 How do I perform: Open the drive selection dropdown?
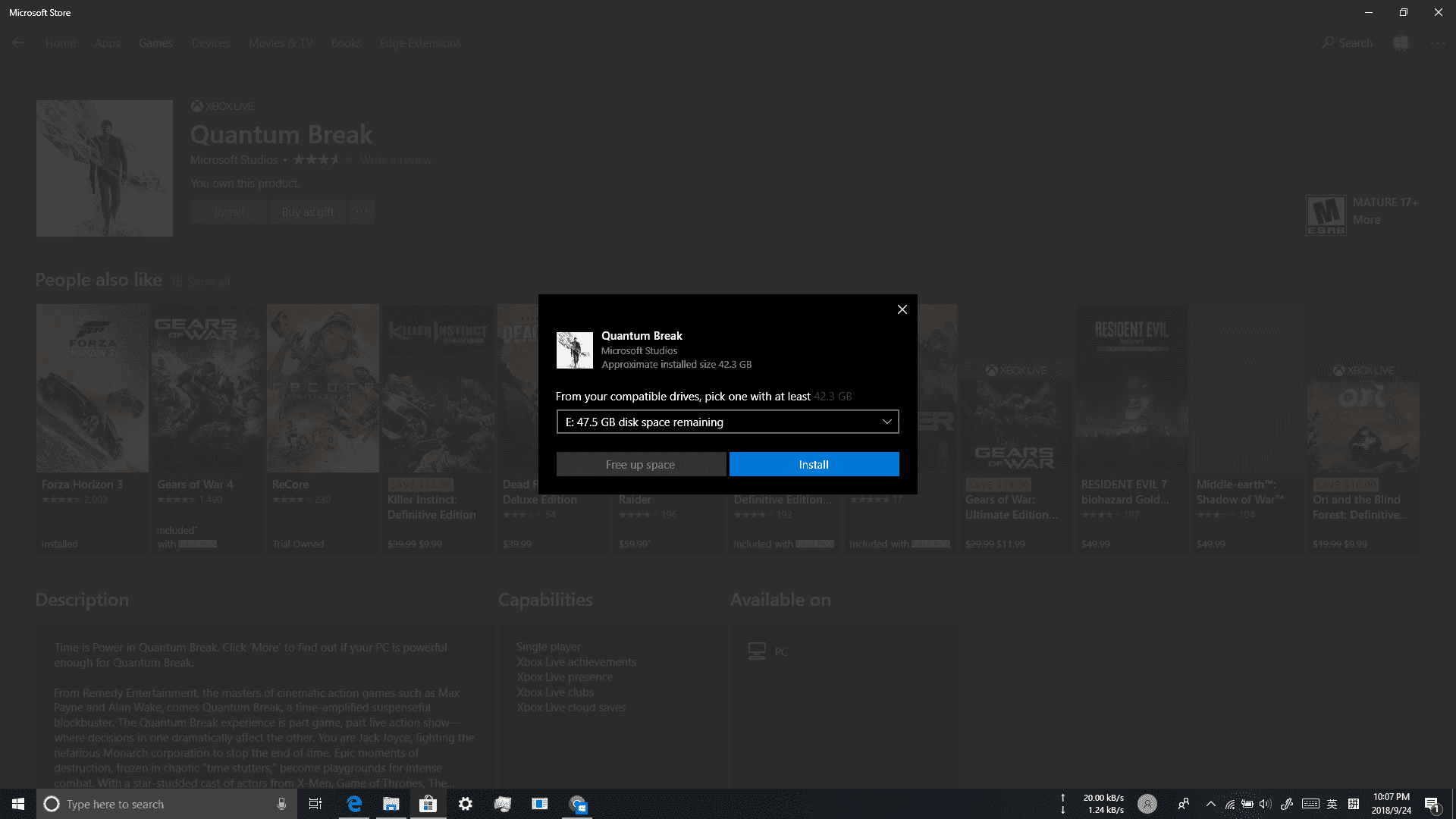[x=727, y=422]
